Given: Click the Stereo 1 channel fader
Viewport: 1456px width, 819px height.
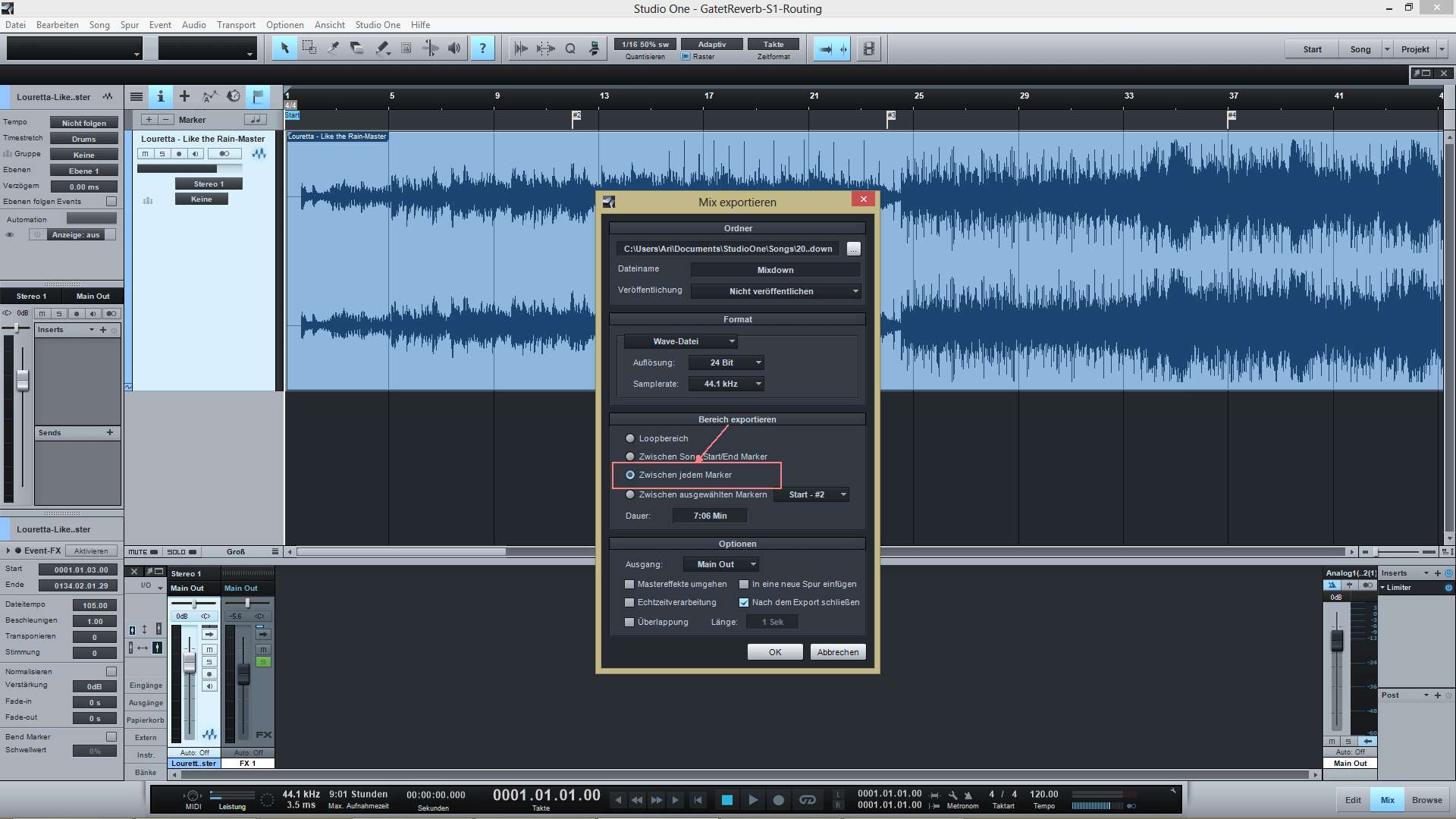Looking at the screenshot, I should pos(190,662).
